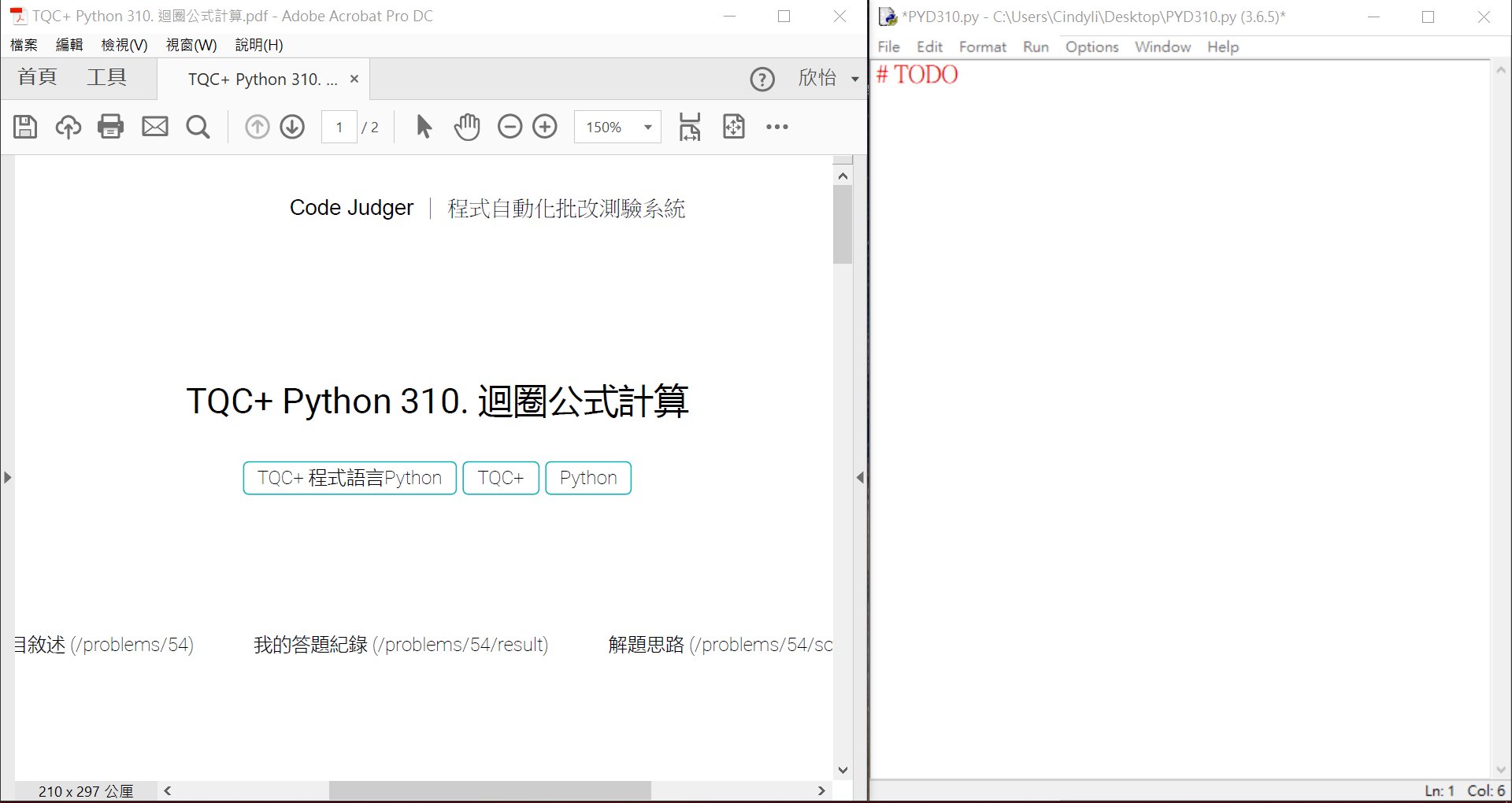Open the Window menu in IDLE

1162,46
